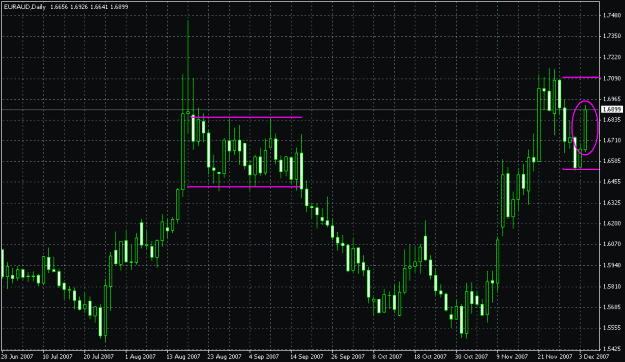Image resolution: width=625 pixels, height=362 pixels.
Task: Click the 14 Sep 2007 date label
Action: [307, 356]
